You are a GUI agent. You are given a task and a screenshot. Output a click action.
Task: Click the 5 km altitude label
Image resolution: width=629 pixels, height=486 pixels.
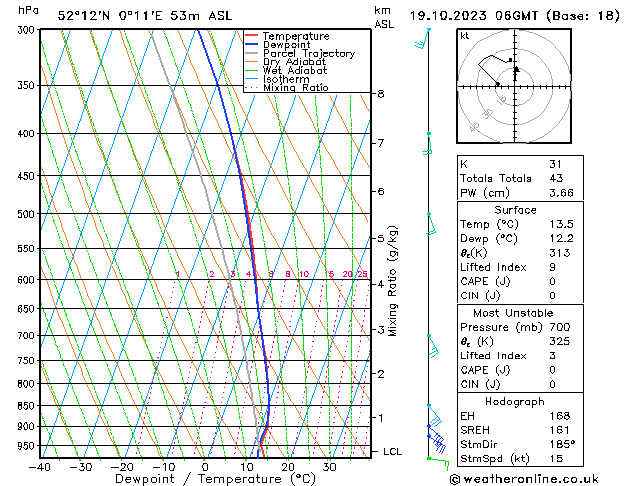(x=381, y=238)
